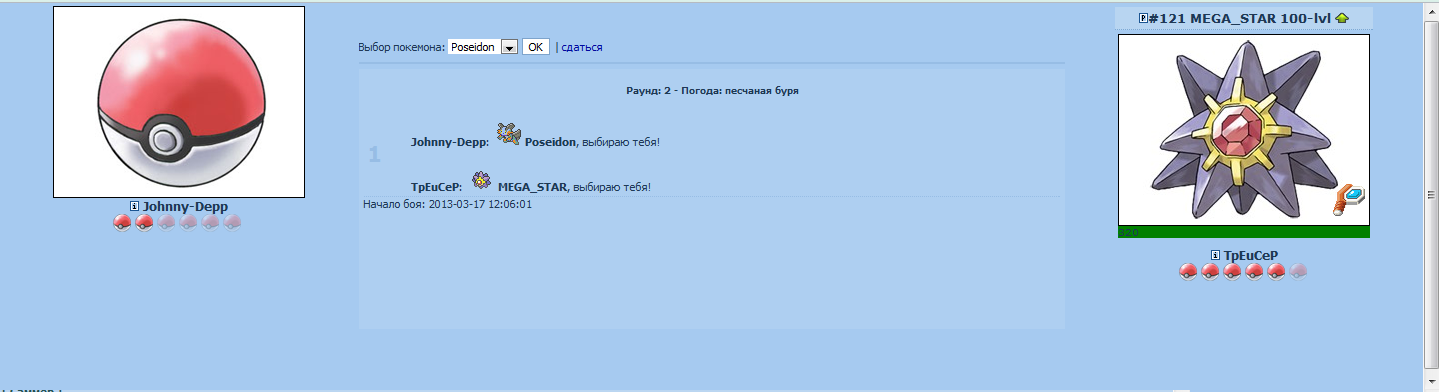Click Johnny-Depp's last faded pokeball
Viewport: 1439px width, 392px height.
tap(232, 222)
